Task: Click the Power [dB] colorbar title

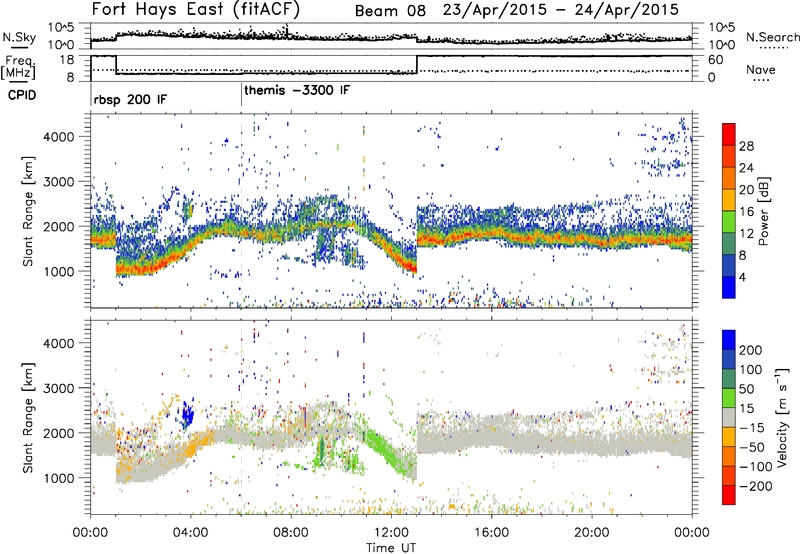Action: coord(763,211)
